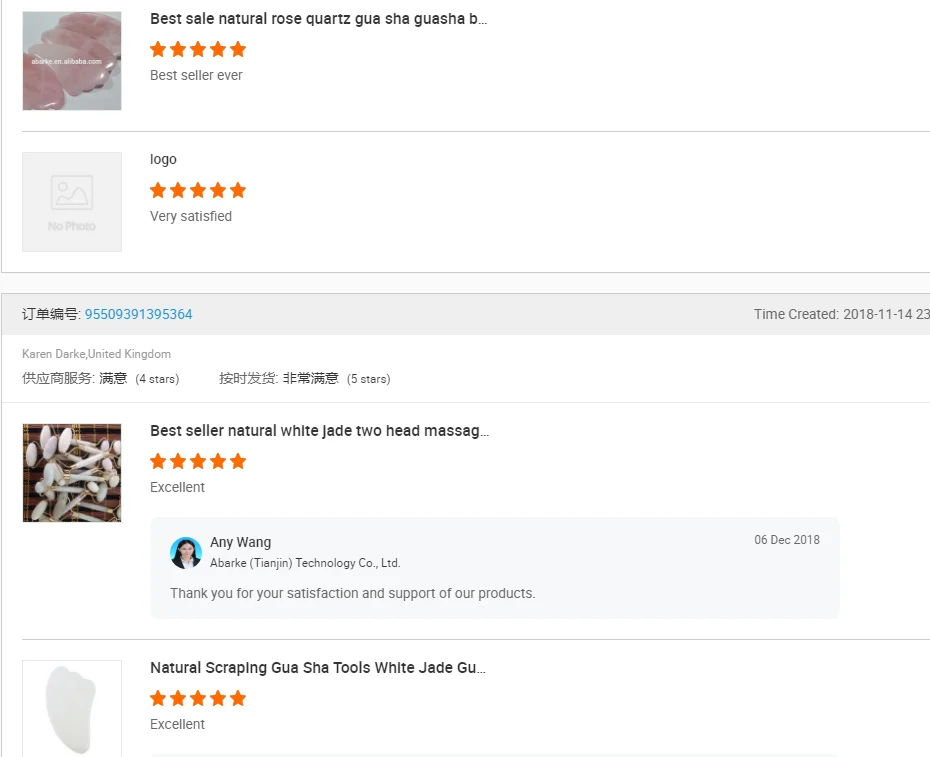This screenshot has width=930, height=757.
Task: Open order number 95509391395364 link
Action: pyautogui.click(x=138, y=314)
